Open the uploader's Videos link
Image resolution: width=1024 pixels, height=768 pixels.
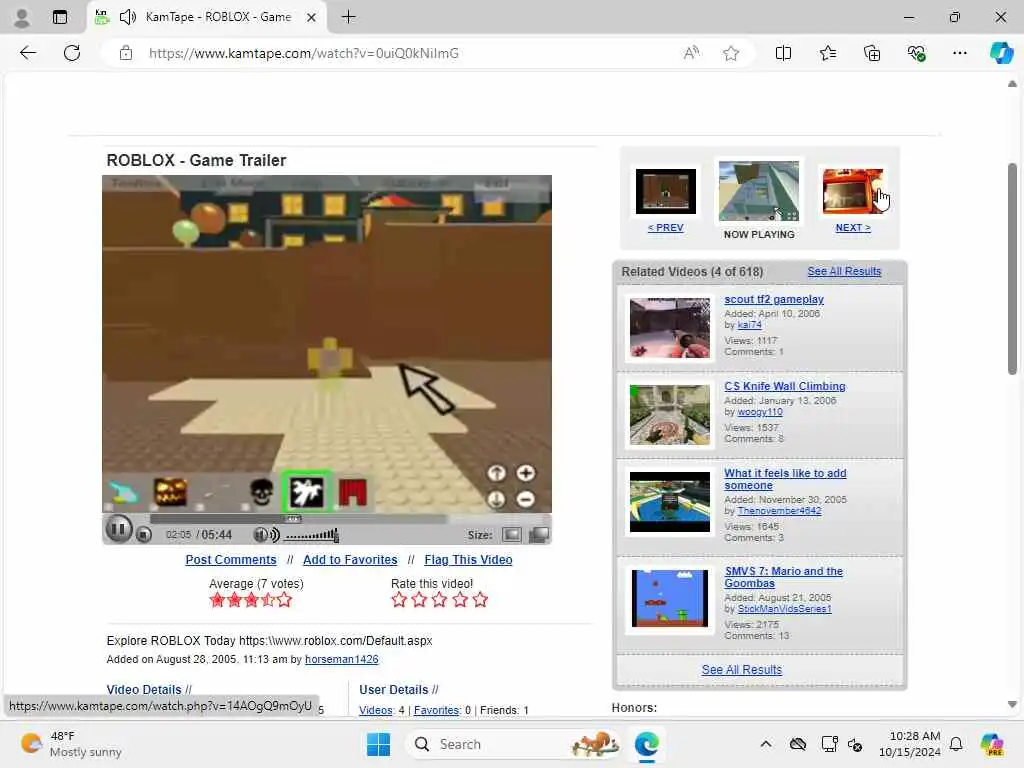[x=376, y=710]
